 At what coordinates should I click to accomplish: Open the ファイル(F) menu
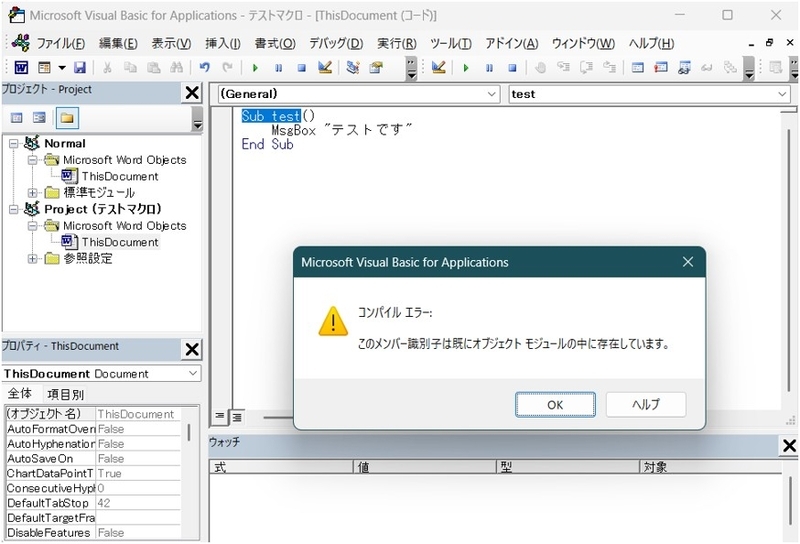(x=60, y=43)
